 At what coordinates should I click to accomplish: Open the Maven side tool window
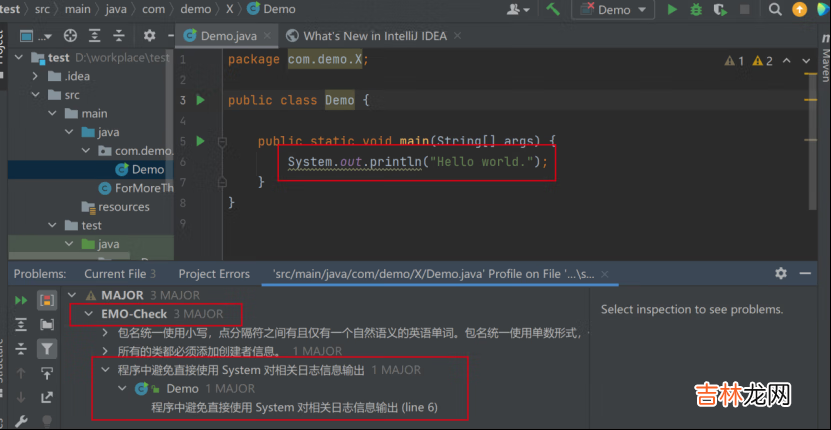pos(825,58)
